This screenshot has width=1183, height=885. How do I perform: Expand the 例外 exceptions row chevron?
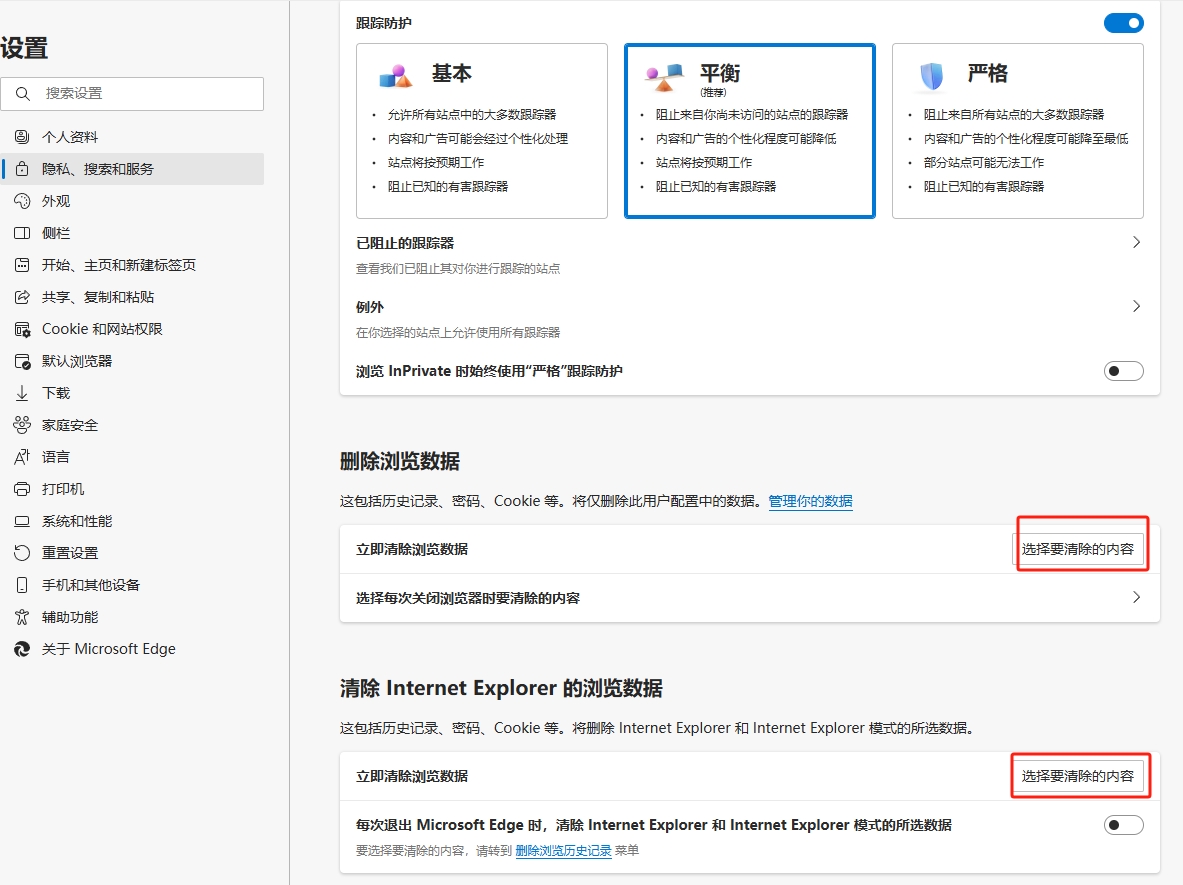[x=1135, y=307]
